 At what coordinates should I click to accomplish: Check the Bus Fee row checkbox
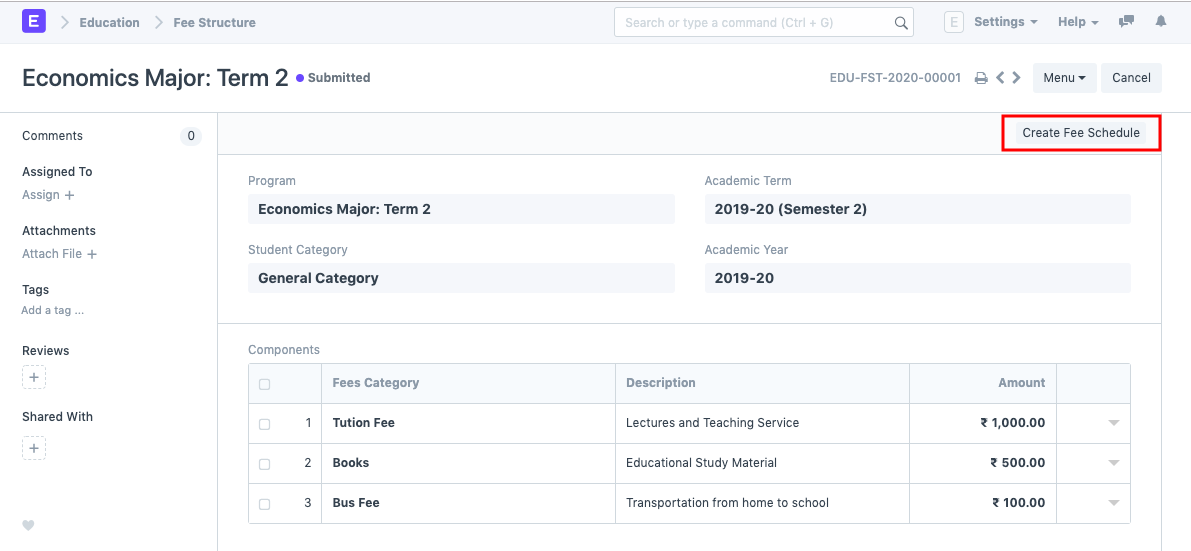(x=264, y=504)
